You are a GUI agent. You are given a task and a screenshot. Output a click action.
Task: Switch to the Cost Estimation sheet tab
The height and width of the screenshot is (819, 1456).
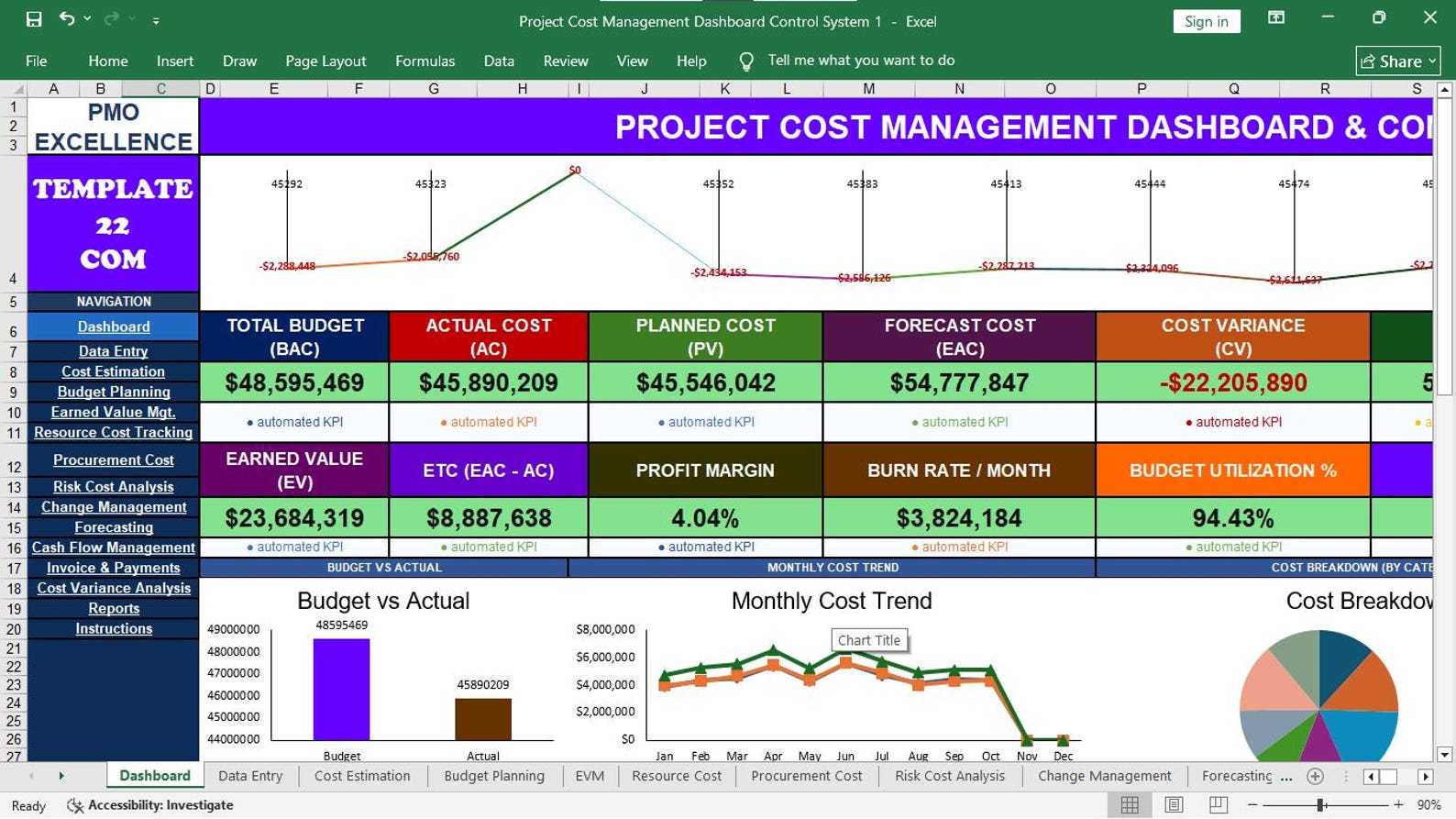click(362, 776)
